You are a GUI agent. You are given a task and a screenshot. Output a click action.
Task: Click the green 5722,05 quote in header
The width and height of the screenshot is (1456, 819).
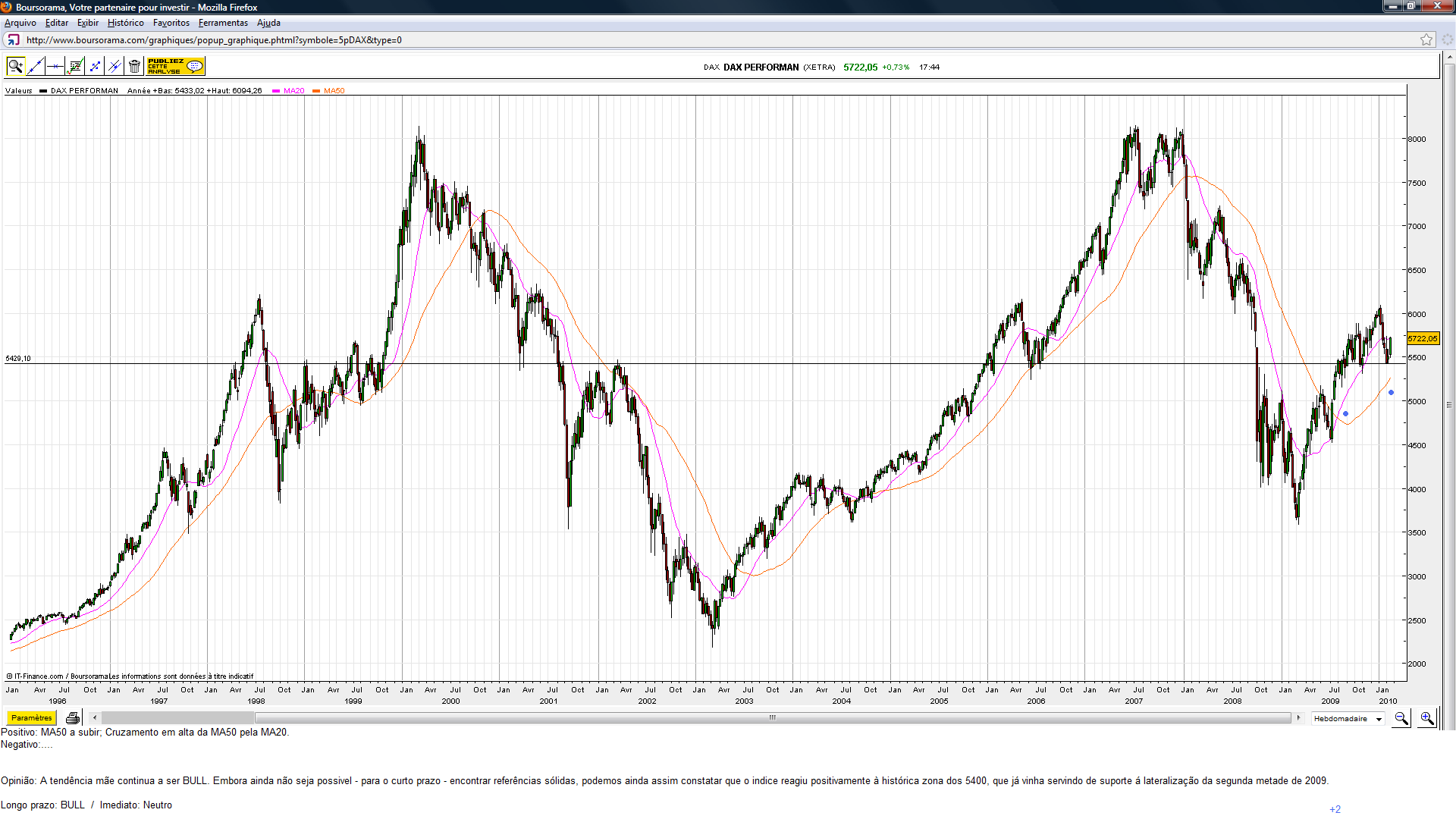(x=860, y=67)
